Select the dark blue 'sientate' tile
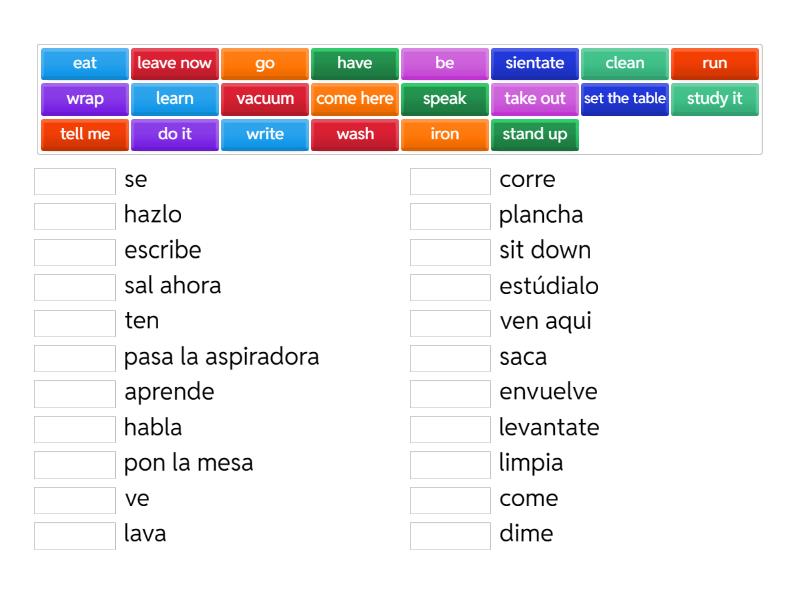 [x=535, y=63]
